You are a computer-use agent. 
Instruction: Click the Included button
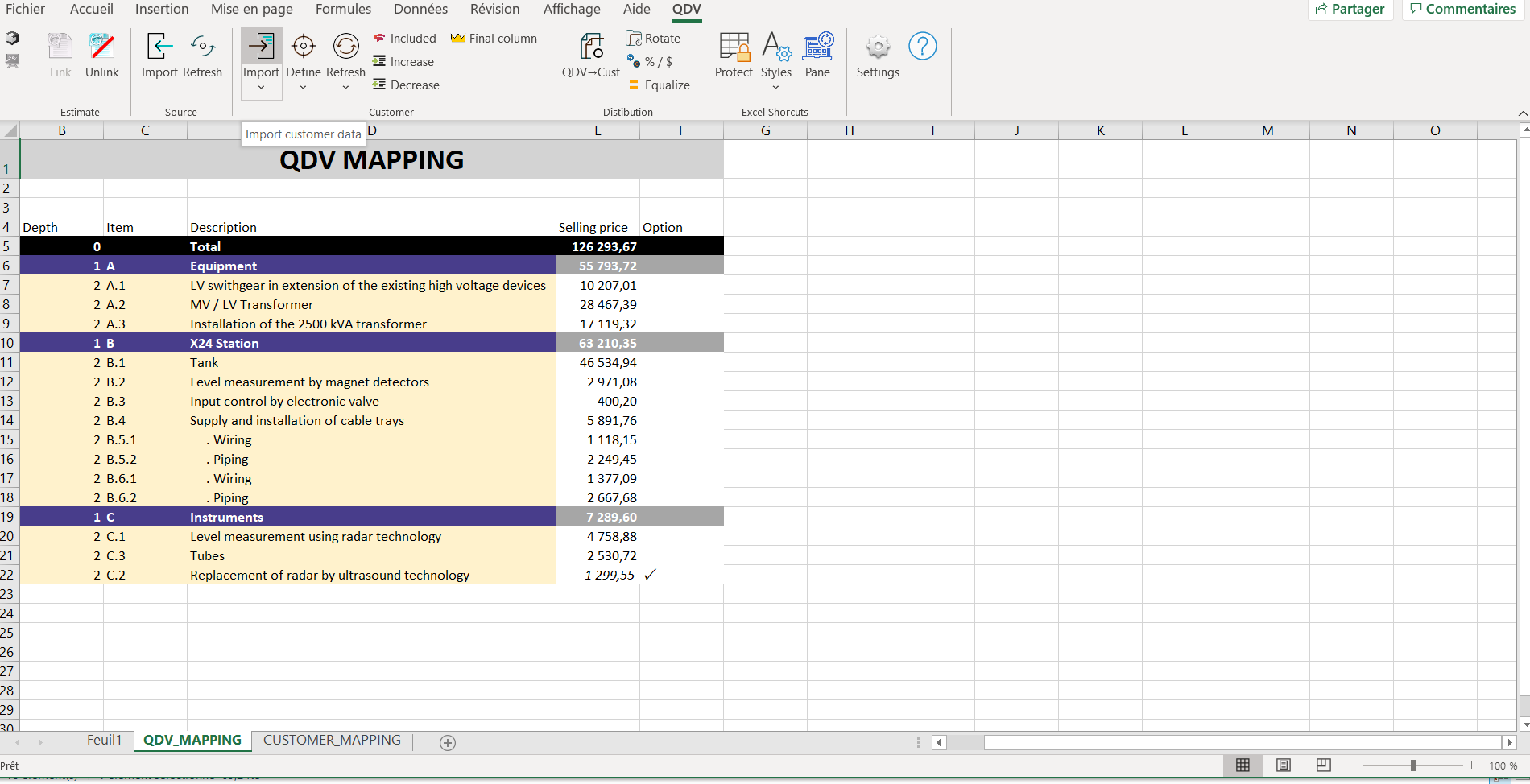pos(404,38)
